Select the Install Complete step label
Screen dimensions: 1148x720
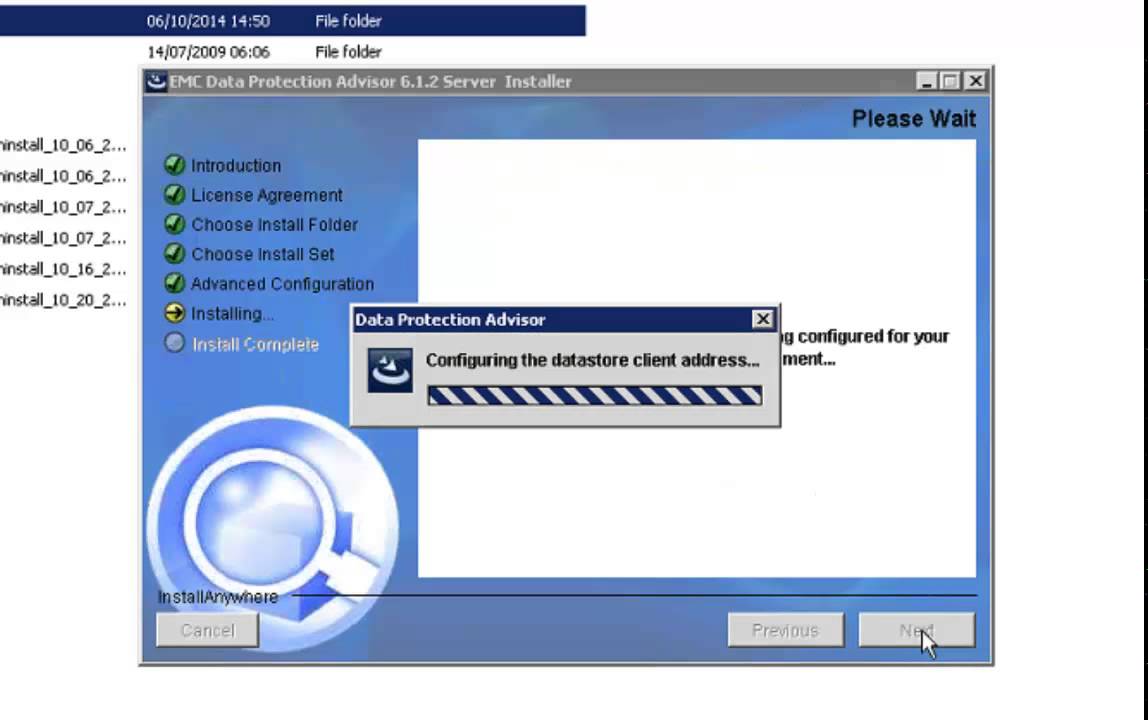[256, 344]
